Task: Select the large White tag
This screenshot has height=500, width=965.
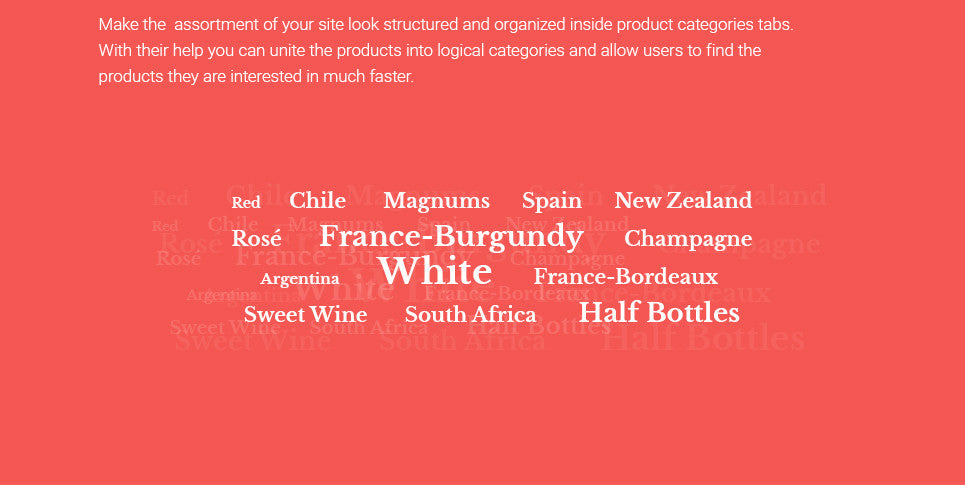Action: (x=434, y=272)
